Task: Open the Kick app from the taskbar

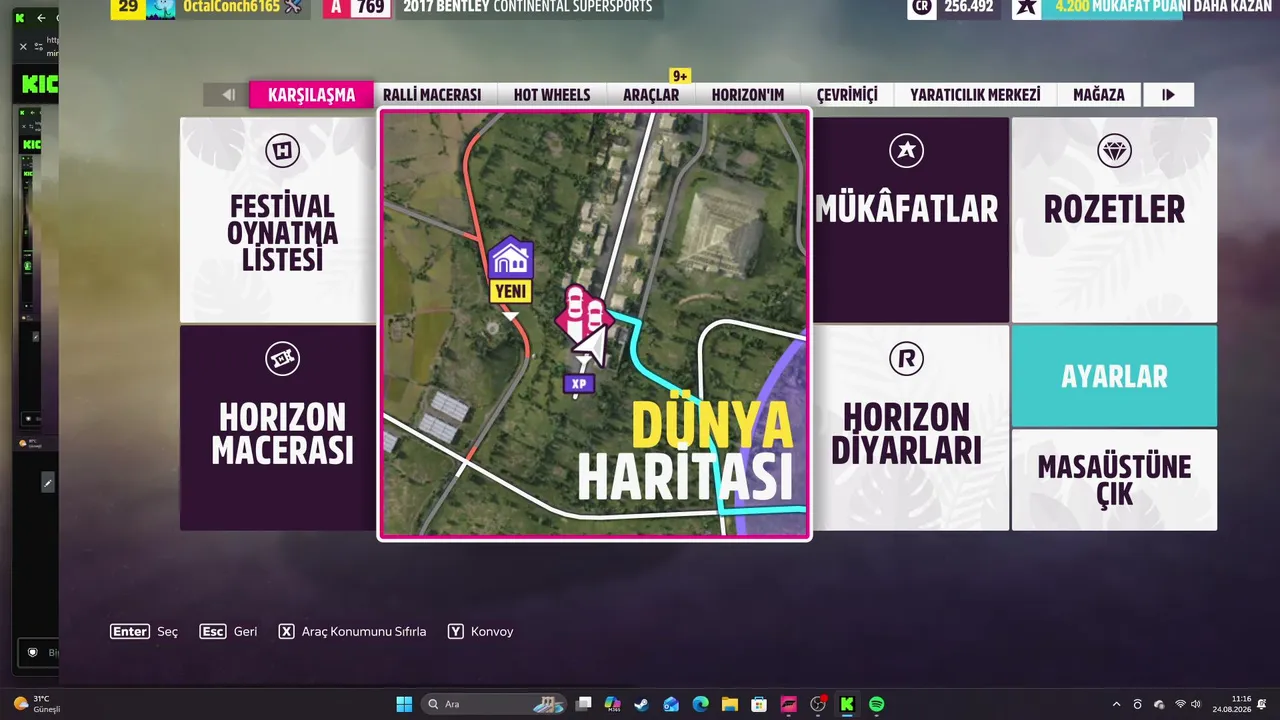Action: pos(847,704)
